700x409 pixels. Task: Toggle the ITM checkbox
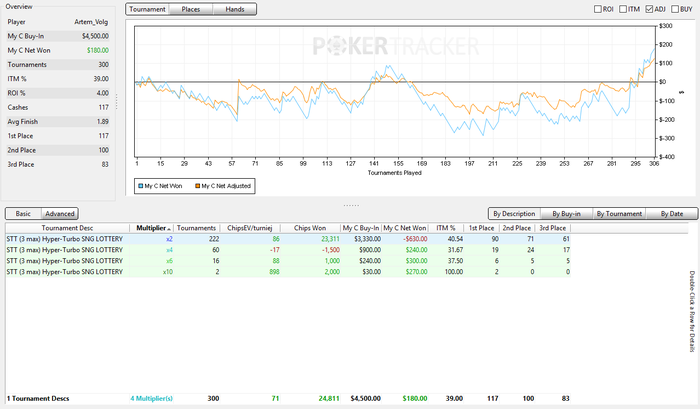tap(623, 9)
